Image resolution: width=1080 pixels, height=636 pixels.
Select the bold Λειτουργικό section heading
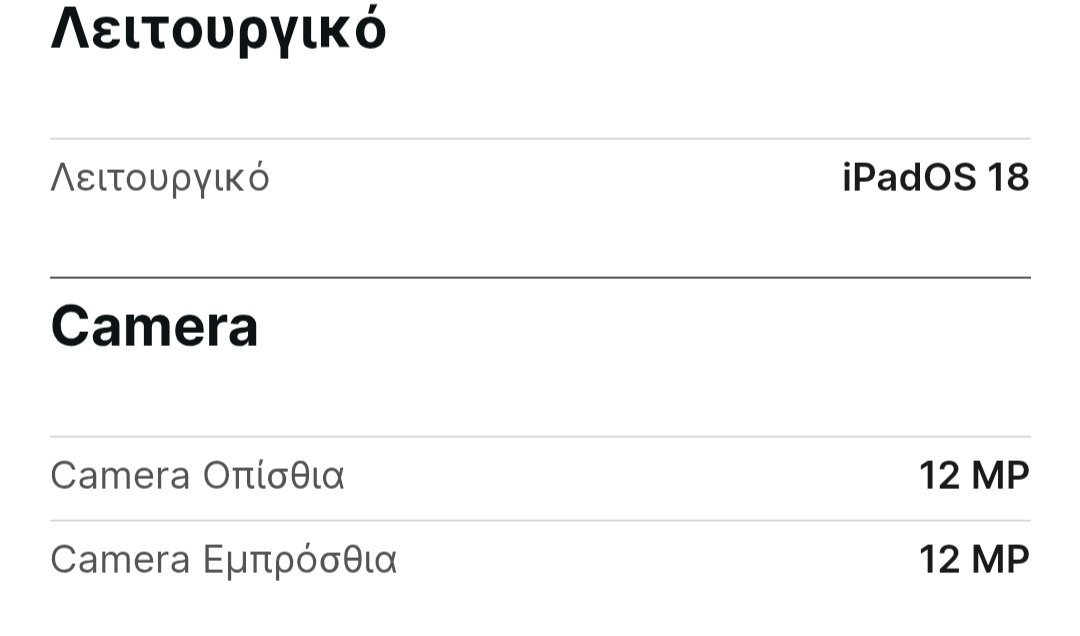pos(218,30)
